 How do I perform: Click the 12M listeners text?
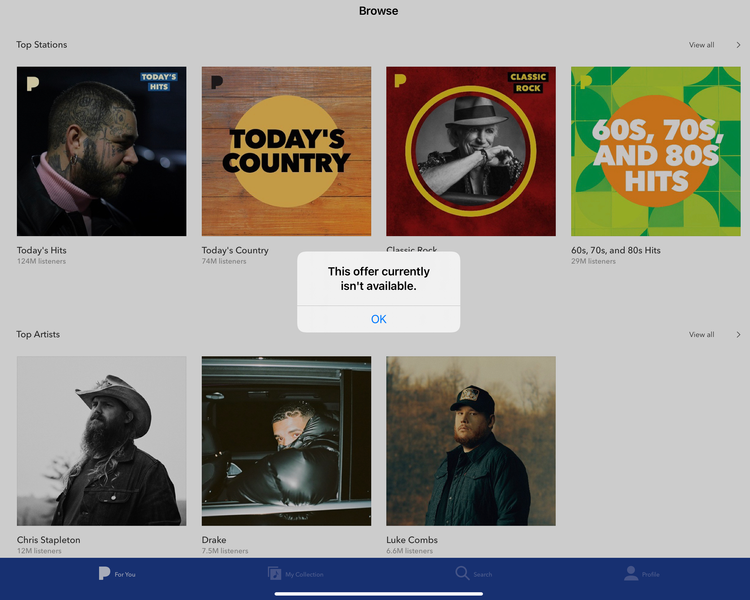point(39,551)
